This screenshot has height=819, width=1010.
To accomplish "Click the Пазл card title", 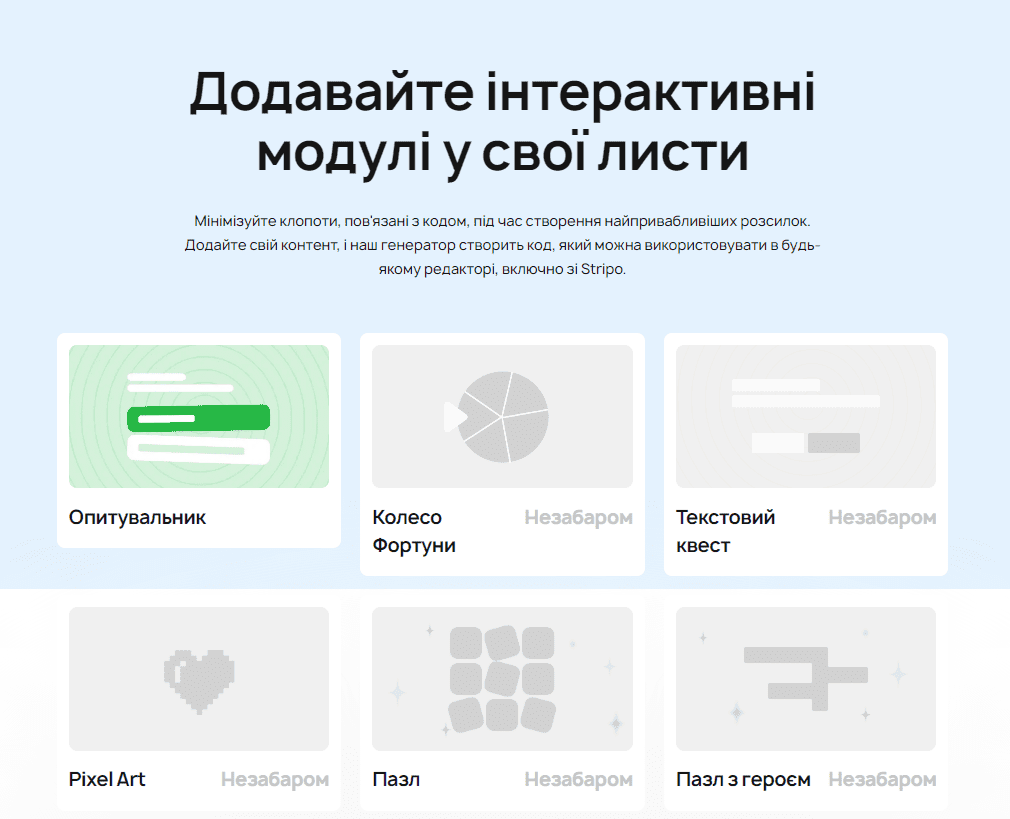I will [396, 779].
